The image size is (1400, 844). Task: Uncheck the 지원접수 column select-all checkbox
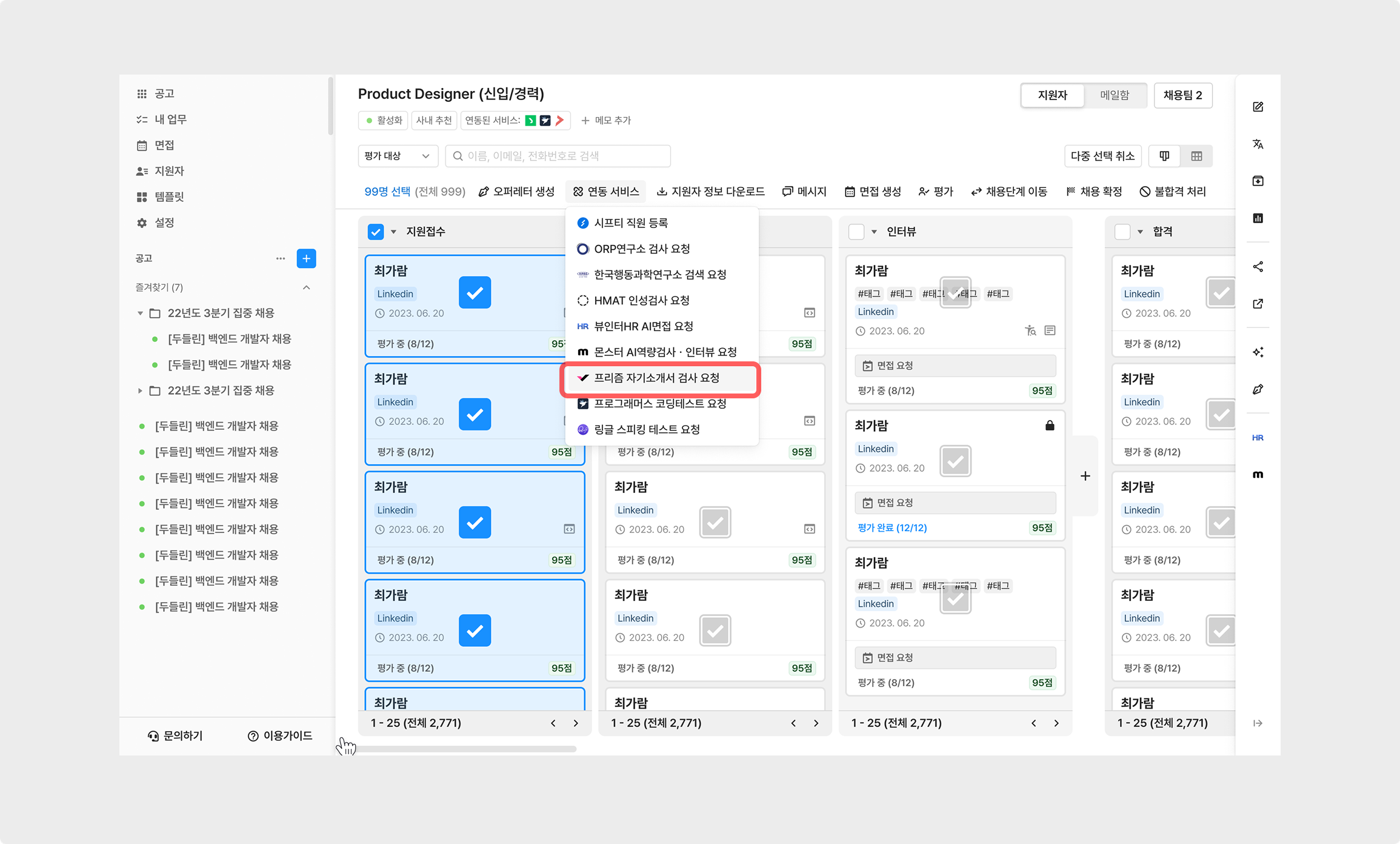click(x=376, y=232)
